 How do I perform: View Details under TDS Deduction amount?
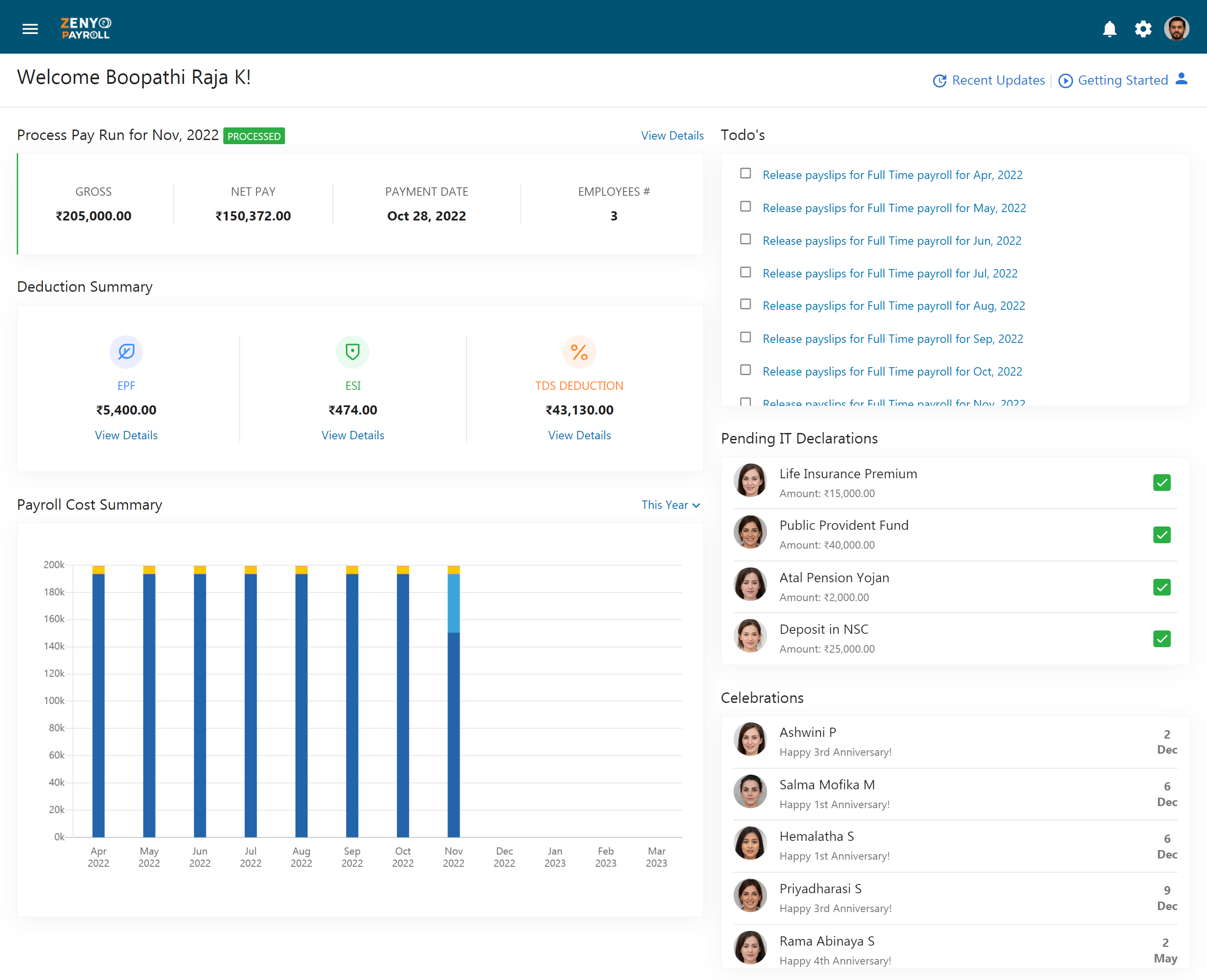tap(580, 435)
